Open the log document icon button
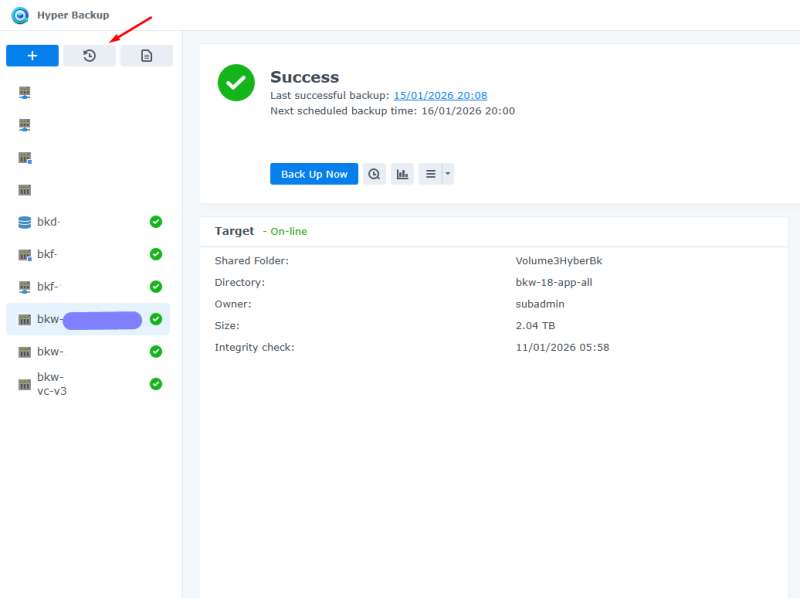800x598 pixels. click(146, 56)
